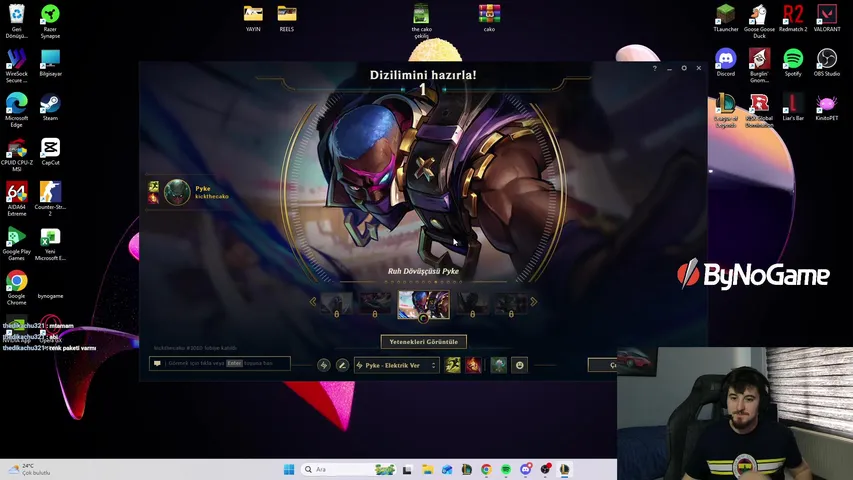Open Windows Start menu
This screenshot has height=480, width=853.
289,469
